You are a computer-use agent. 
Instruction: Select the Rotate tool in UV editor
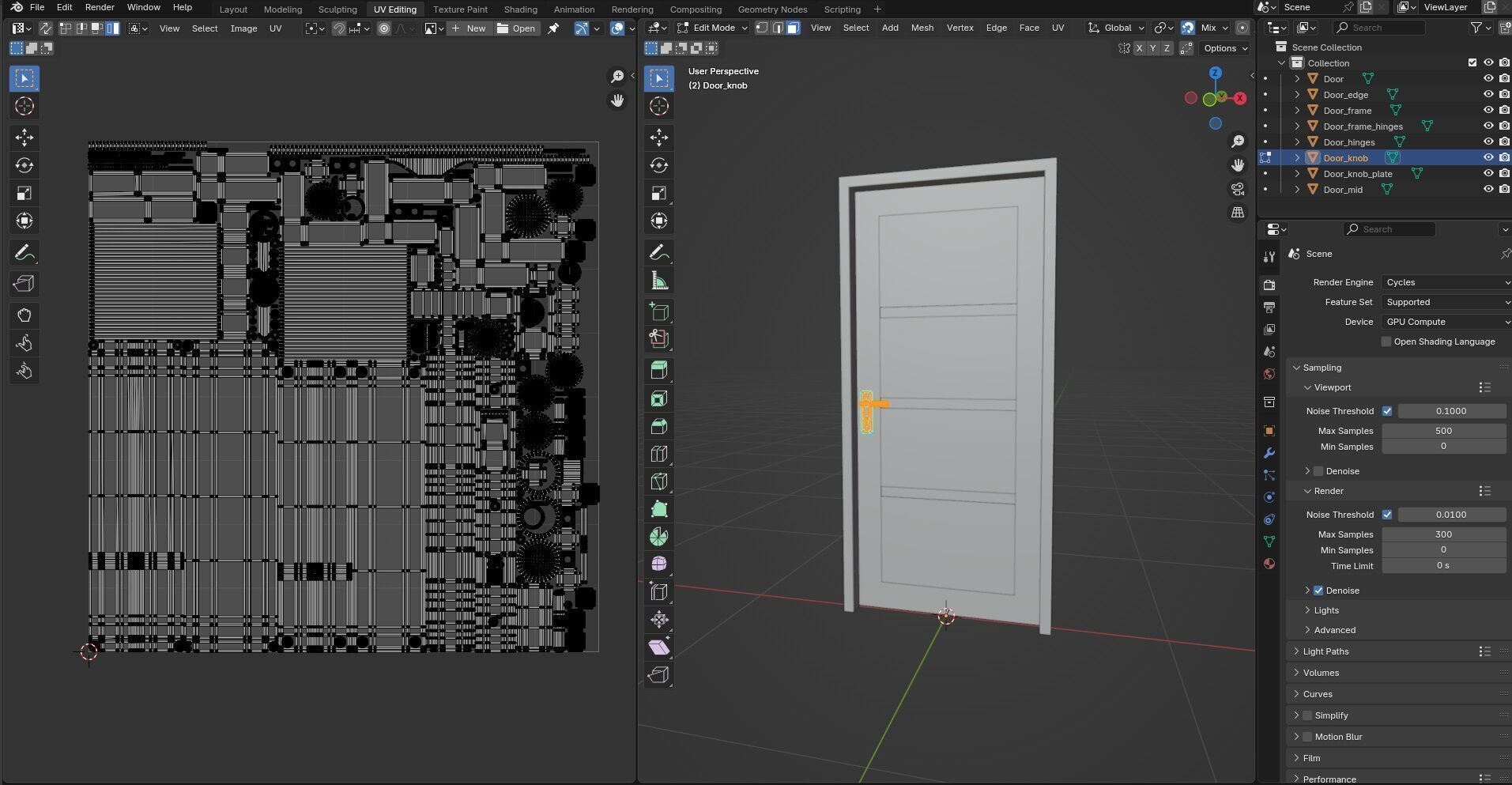(25, 165)
